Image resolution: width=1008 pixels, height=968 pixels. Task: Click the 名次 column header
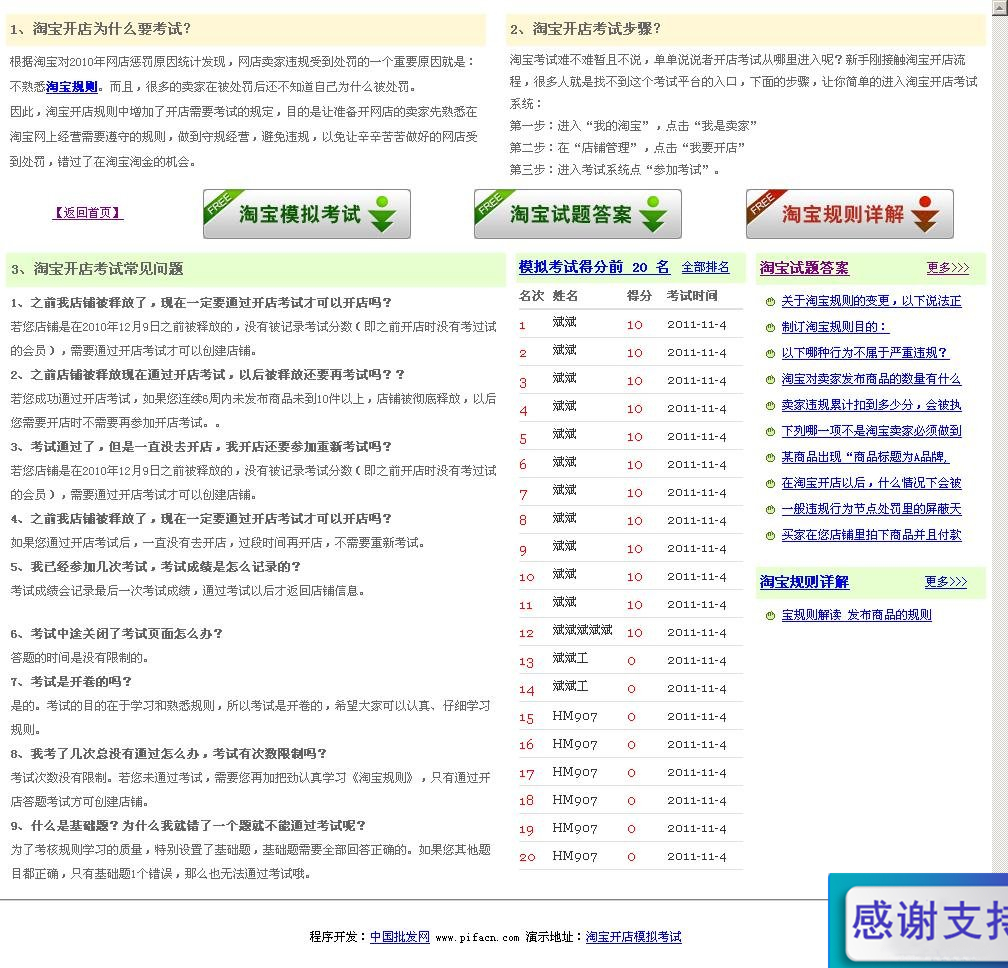point(531,296)
